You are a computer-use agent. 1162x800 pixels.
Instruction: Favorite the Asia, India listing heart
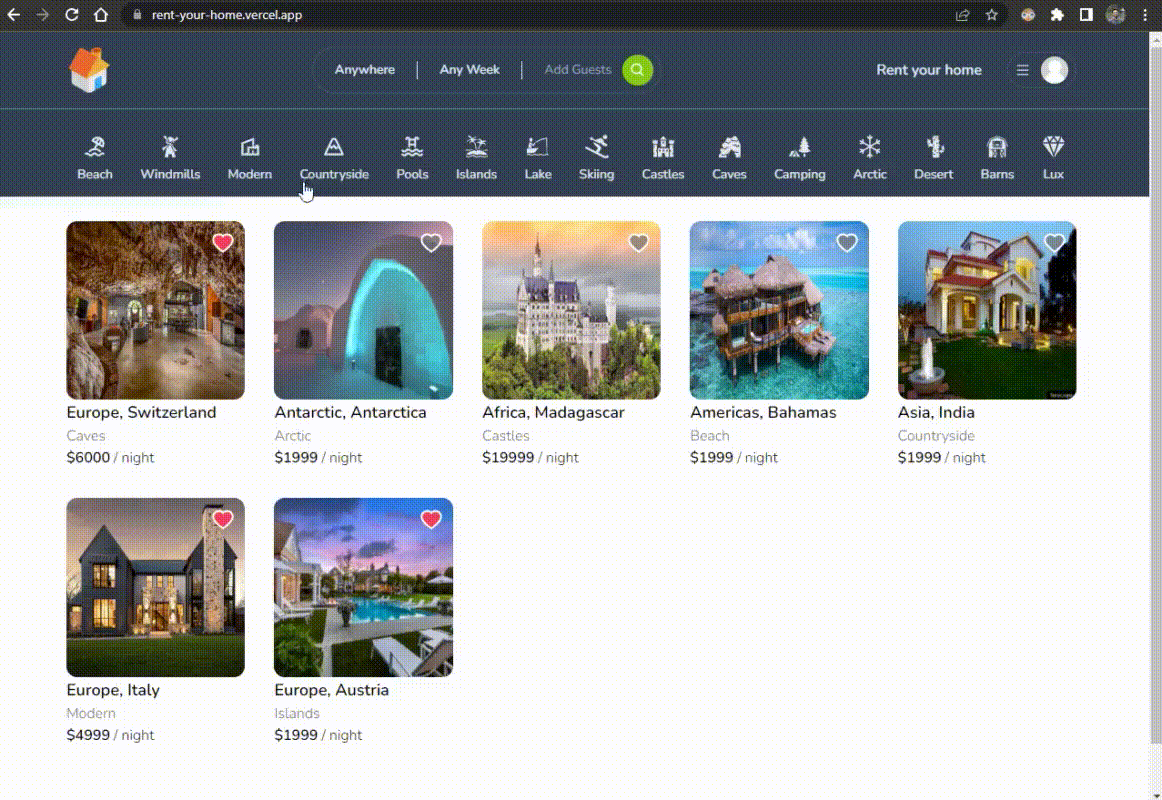pyautogui.click(x=1054, y=242)
